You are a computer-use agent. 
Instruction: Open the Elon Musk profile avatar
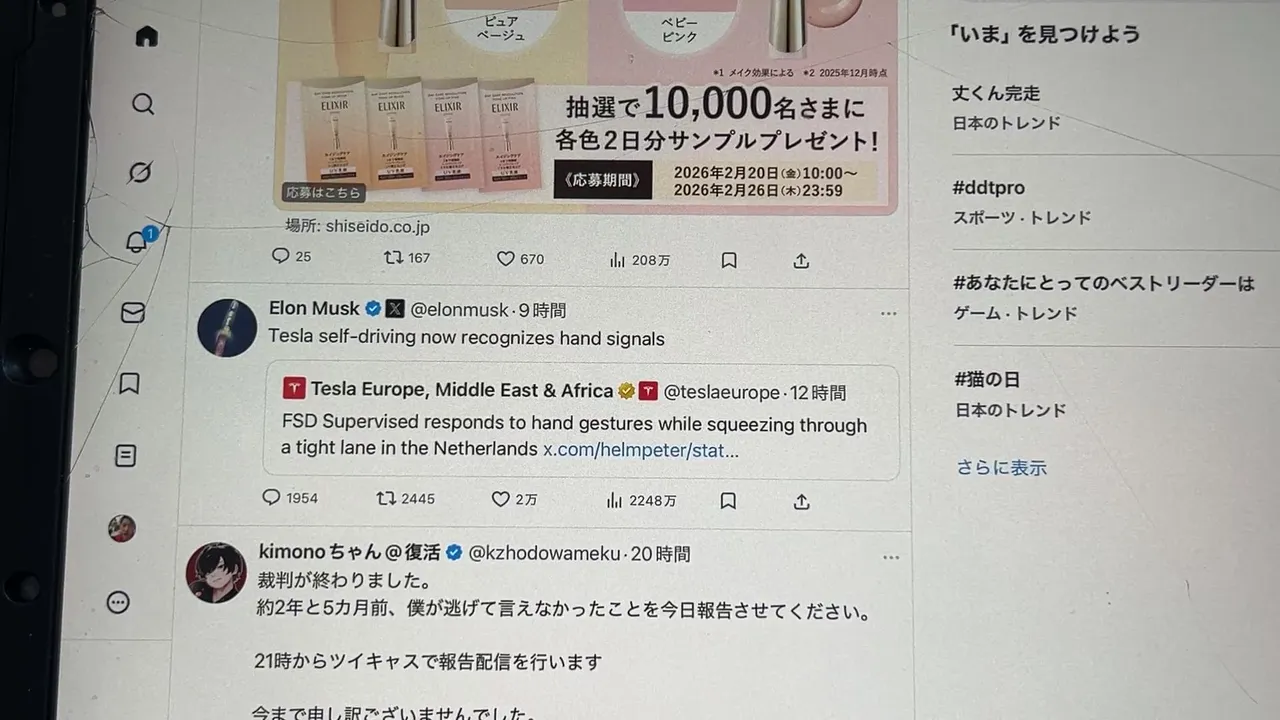point(227,327)
